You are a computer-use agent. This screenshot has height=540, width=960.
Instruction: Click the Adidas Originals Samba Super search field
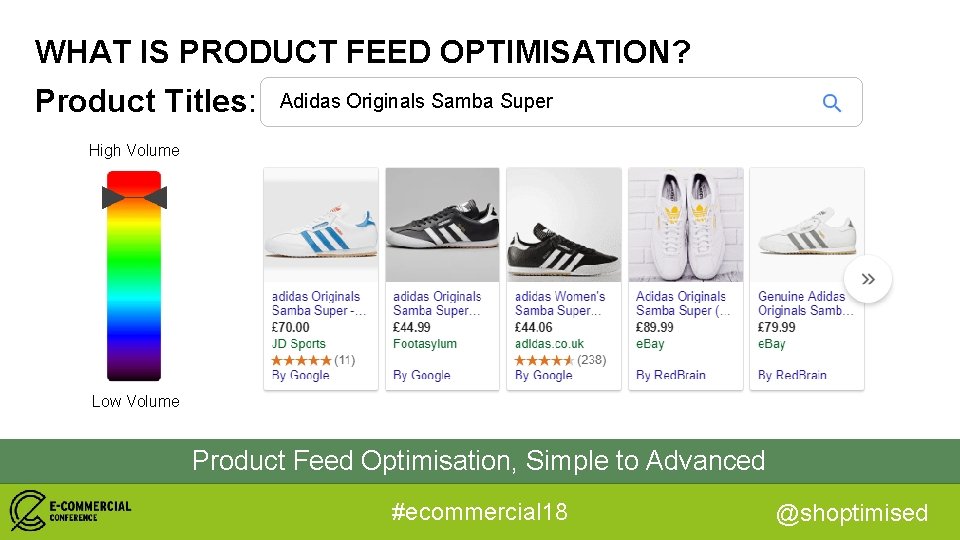561,102
